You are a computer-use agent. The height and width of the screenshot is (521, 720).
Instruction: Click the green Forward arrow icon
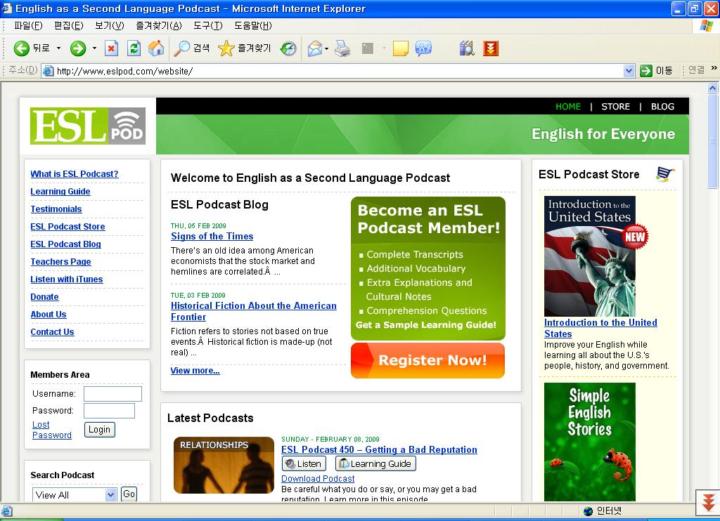point(78,48)
